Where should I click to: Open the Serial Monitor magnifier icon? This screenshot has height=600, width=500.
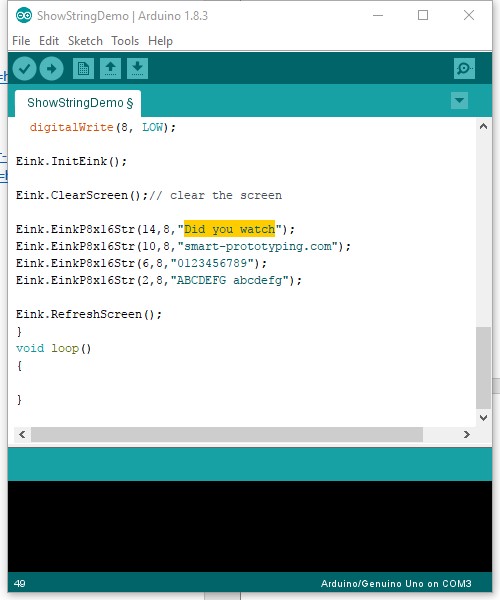click(x=464, y=69)
